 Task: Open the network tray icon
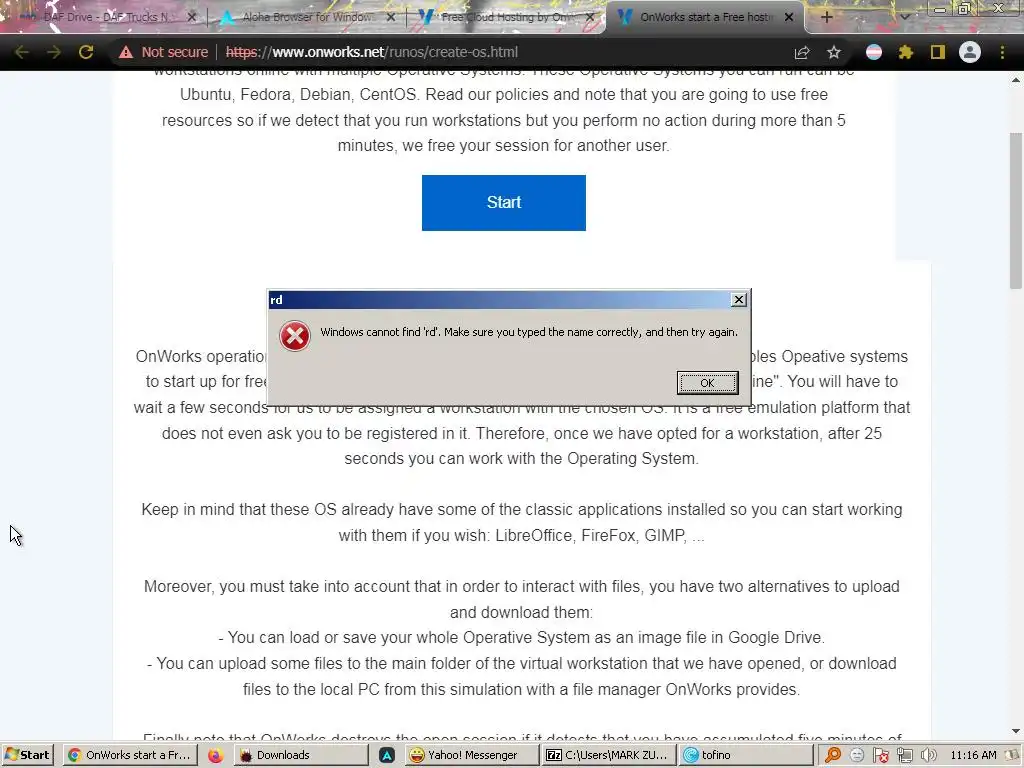click(904, 755)
